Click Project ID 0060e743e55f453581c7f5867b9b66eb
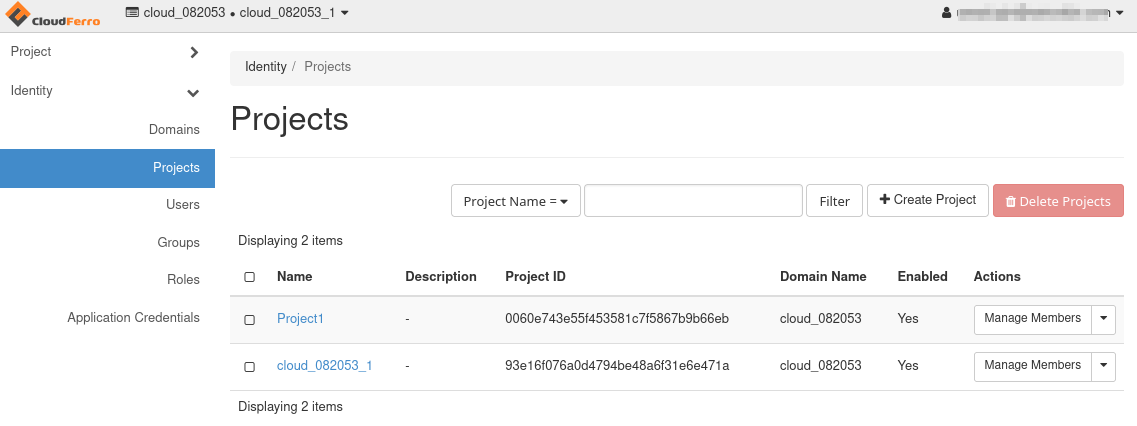1137x426 pixels. pyautogui.click(x=617, y=319)
